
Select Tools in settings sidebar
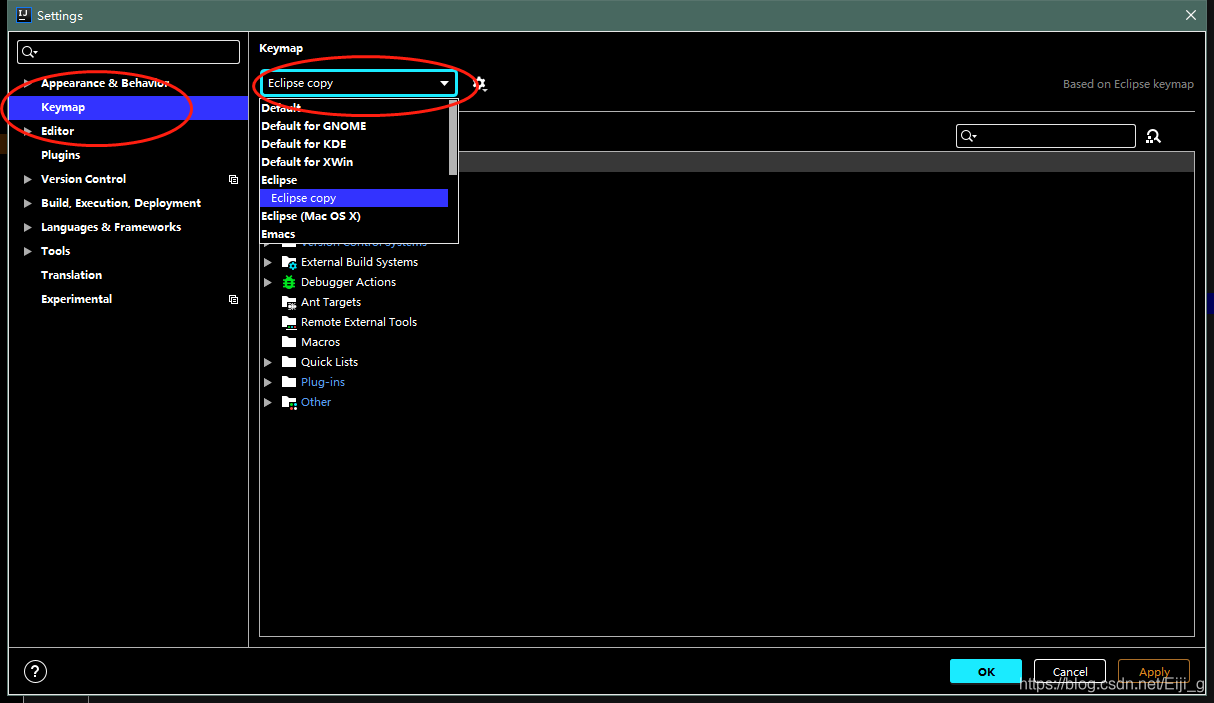tap(128, 251)
